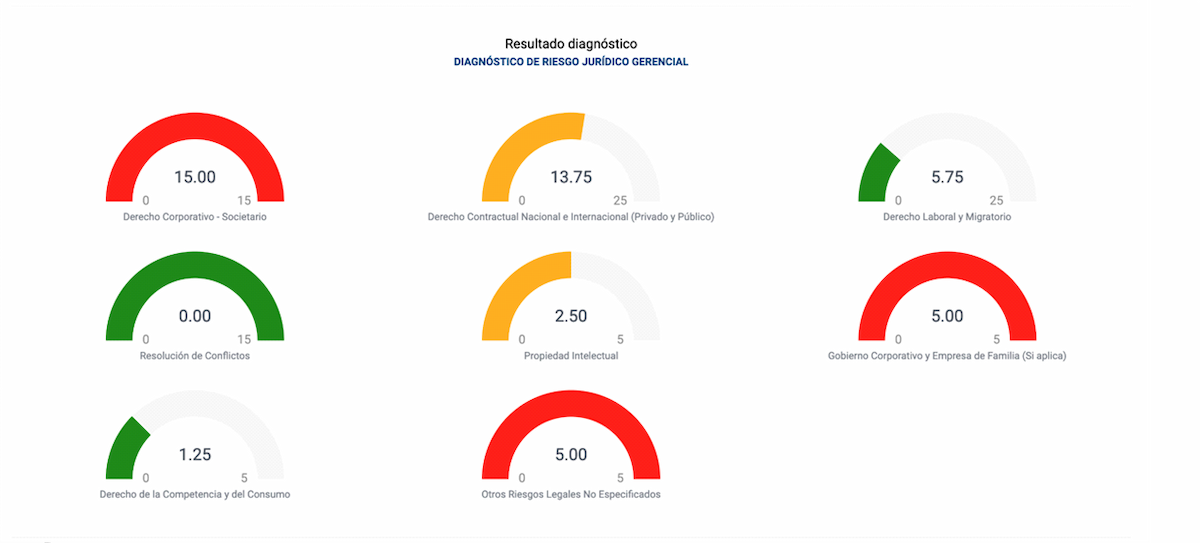Click the "Derecho Corporativo - Societario" label
This screenshot has width=1200, height=543.
tap(195, 217)
